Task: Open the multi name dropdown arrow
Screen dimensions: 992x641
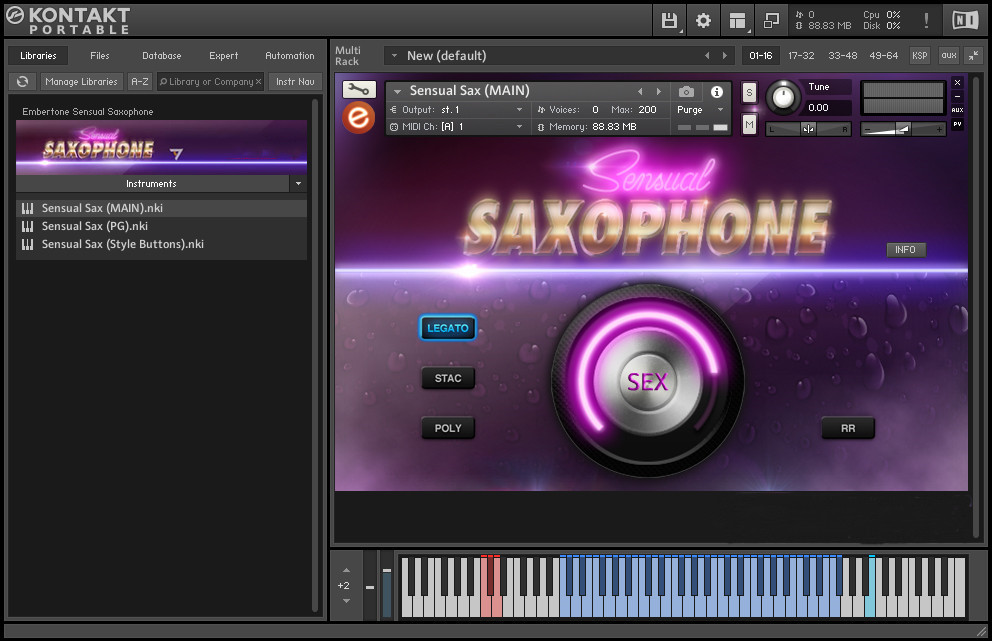Action: pyautogui.click(x=394, y=56)
